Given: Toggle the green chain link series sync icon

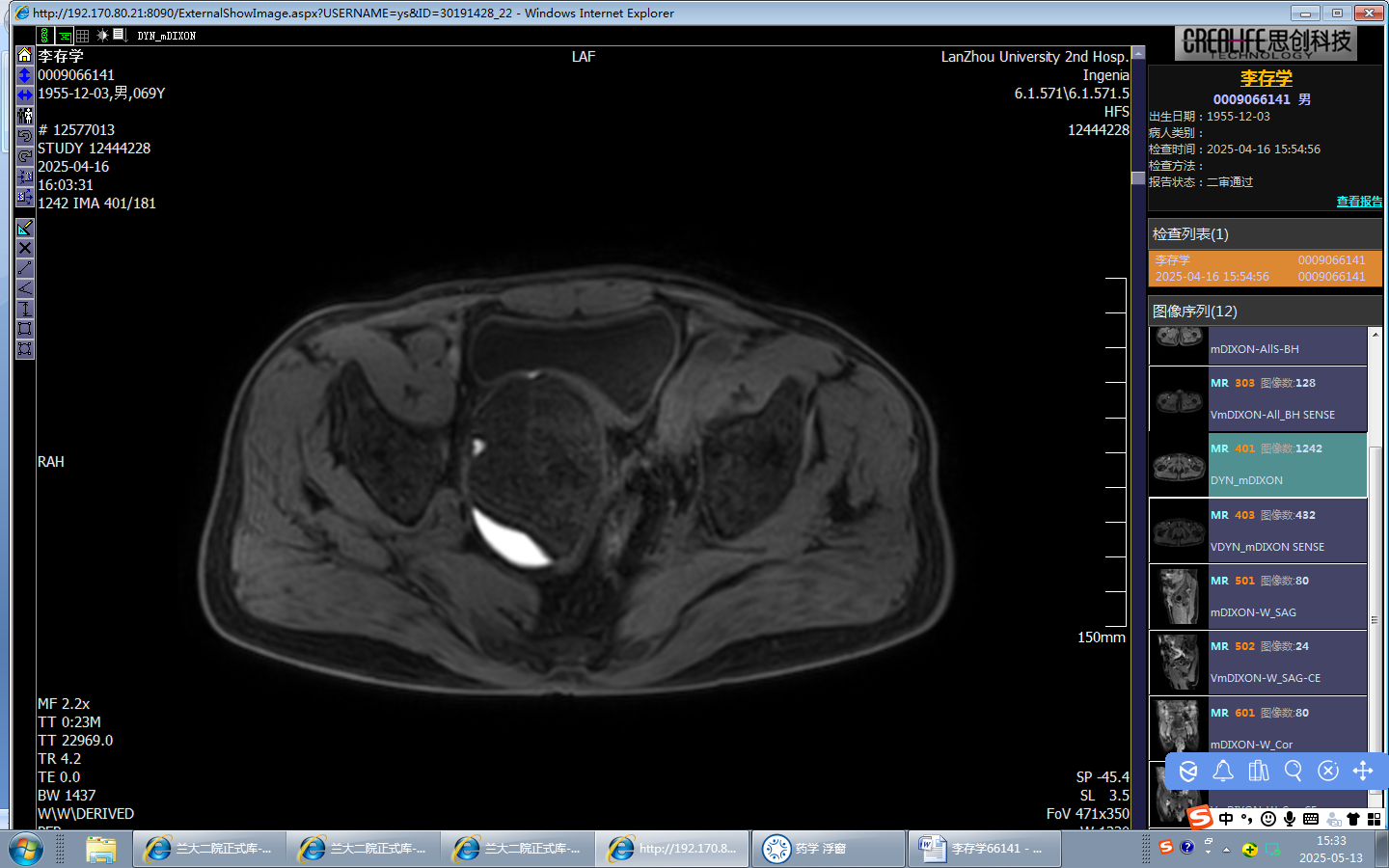Looking at the screenshot, I should pyautogui.click(x=44, y=36).
